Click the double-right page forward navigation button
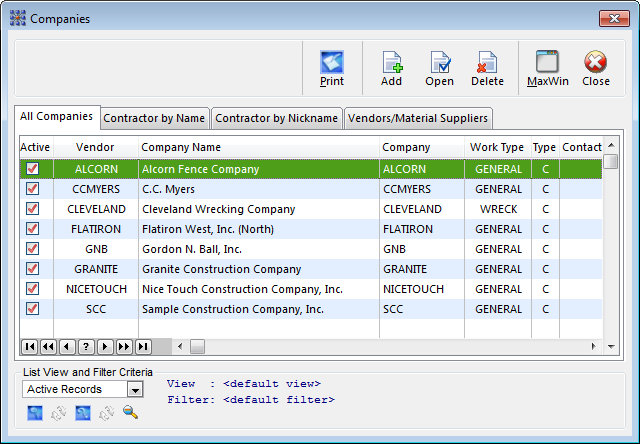 (x=124, y=347)
